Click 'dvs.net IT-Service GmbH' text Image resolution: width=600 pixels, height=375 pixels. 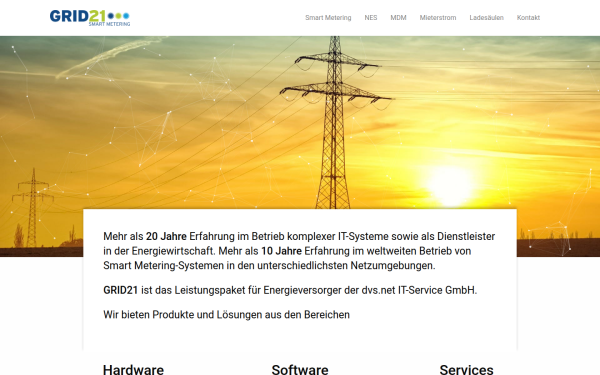[x=418, y=290]
